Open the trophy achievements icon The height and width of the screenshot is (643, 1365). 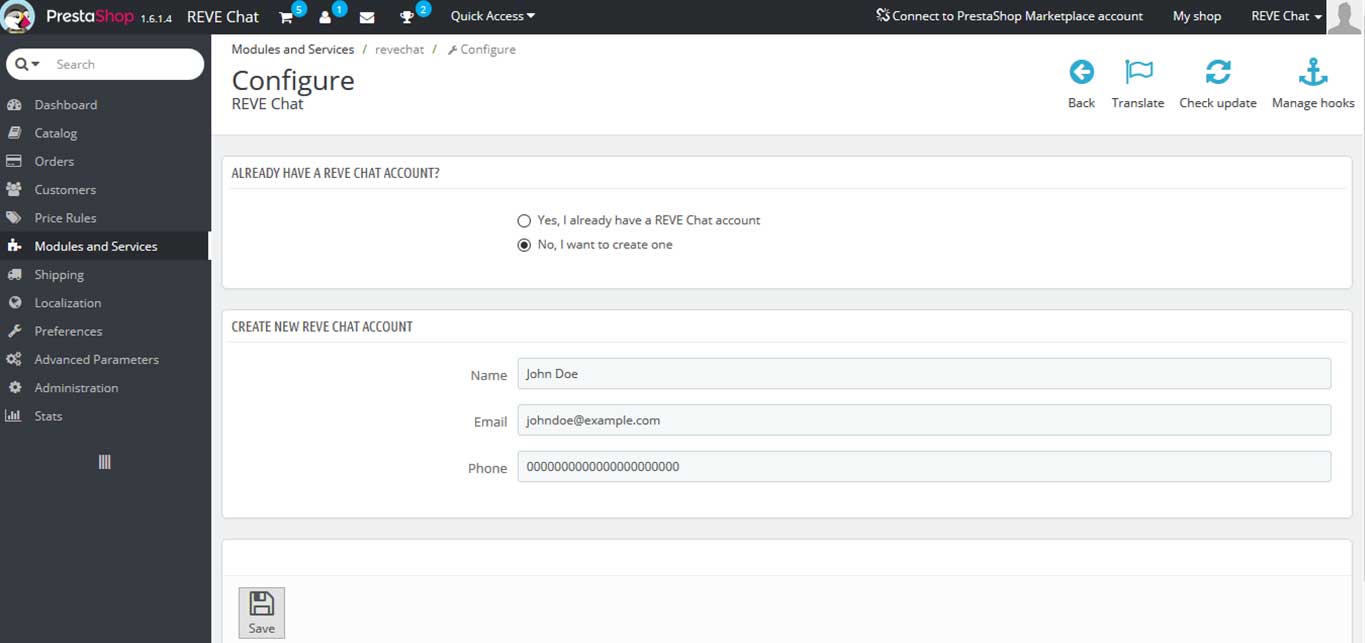[x=407, y=17]
